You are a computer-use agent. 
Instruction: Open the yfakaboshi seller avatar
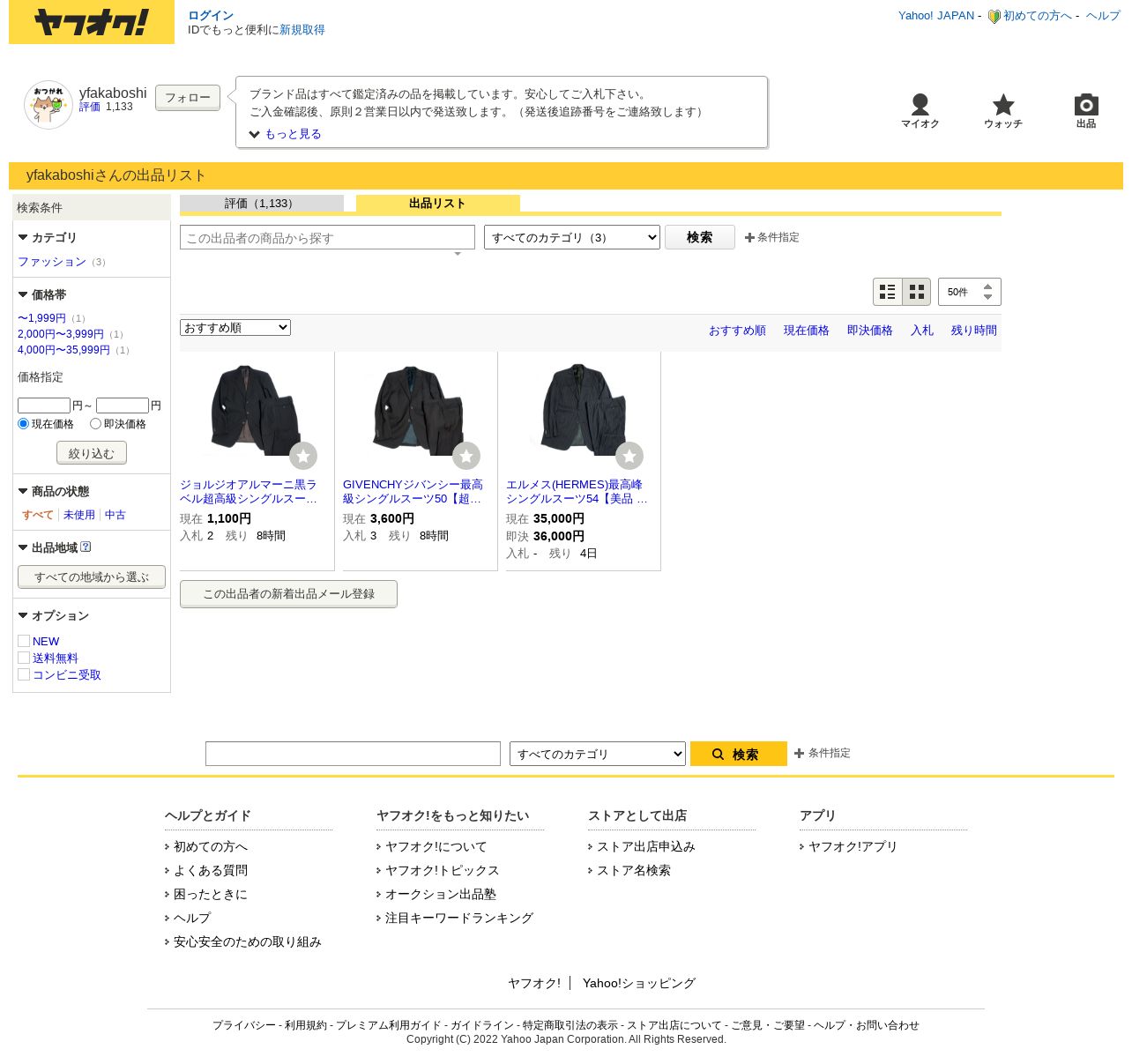pyautogui.click(x=48, y=105)
